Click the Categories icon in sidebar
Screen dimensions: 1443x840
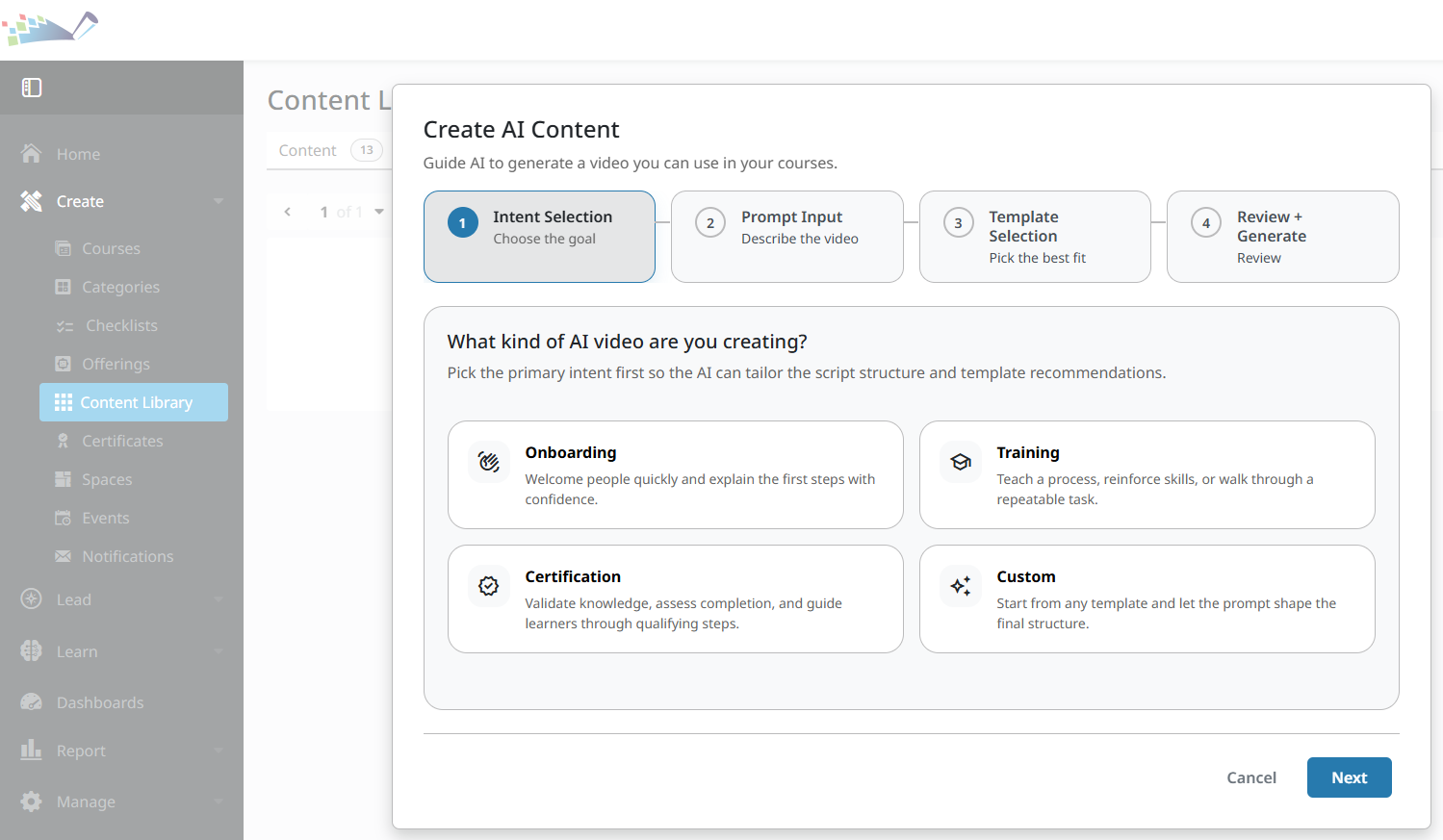[x=64, y=287]
